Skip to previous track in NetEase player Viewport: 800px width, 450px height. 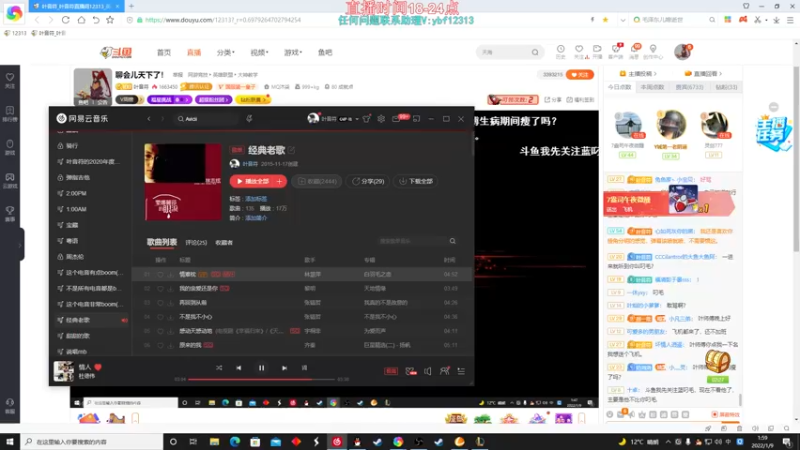click(239, 368)
